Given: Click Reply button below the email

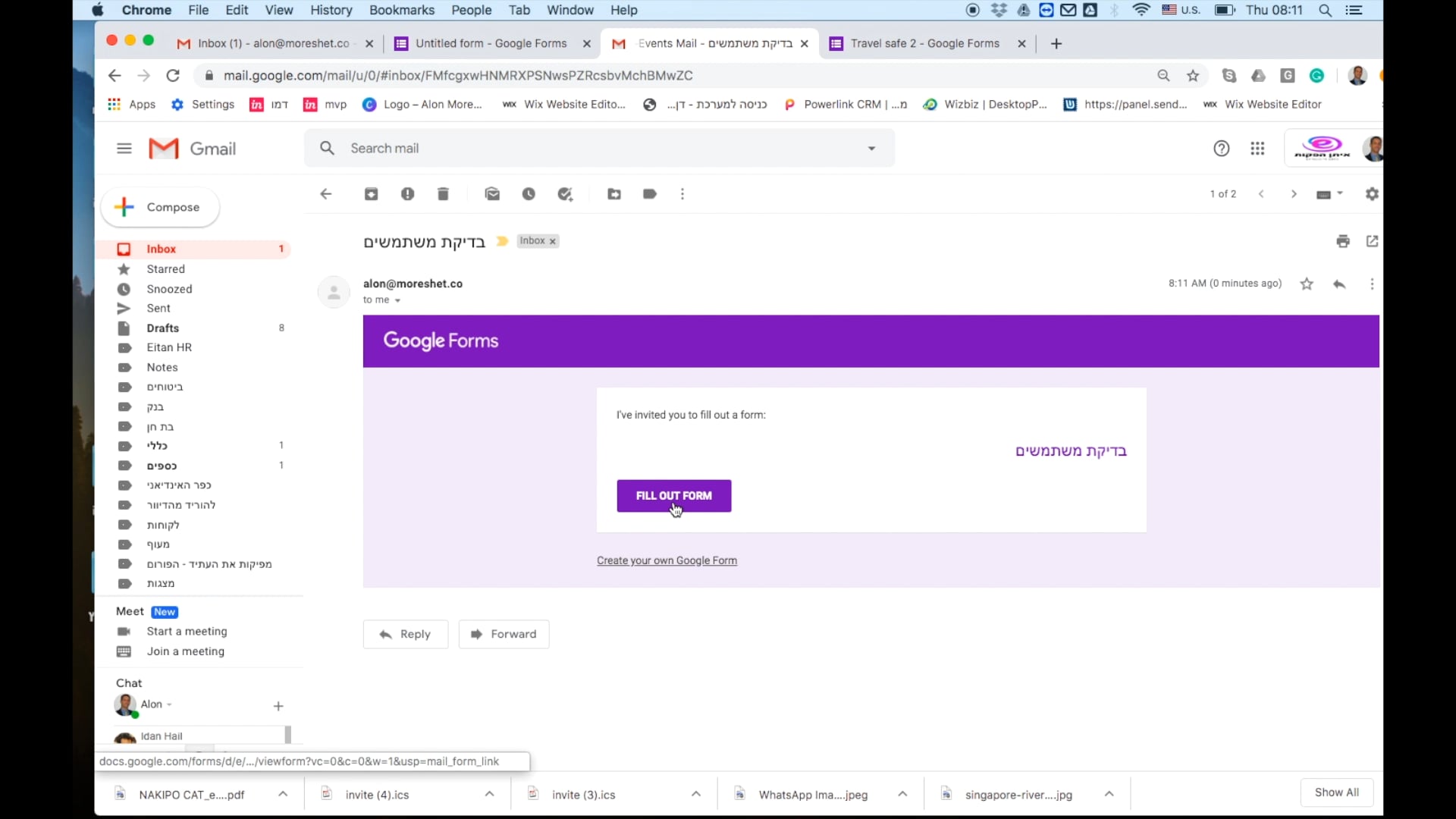Looking at the screenshot, I should pos(406,634).
